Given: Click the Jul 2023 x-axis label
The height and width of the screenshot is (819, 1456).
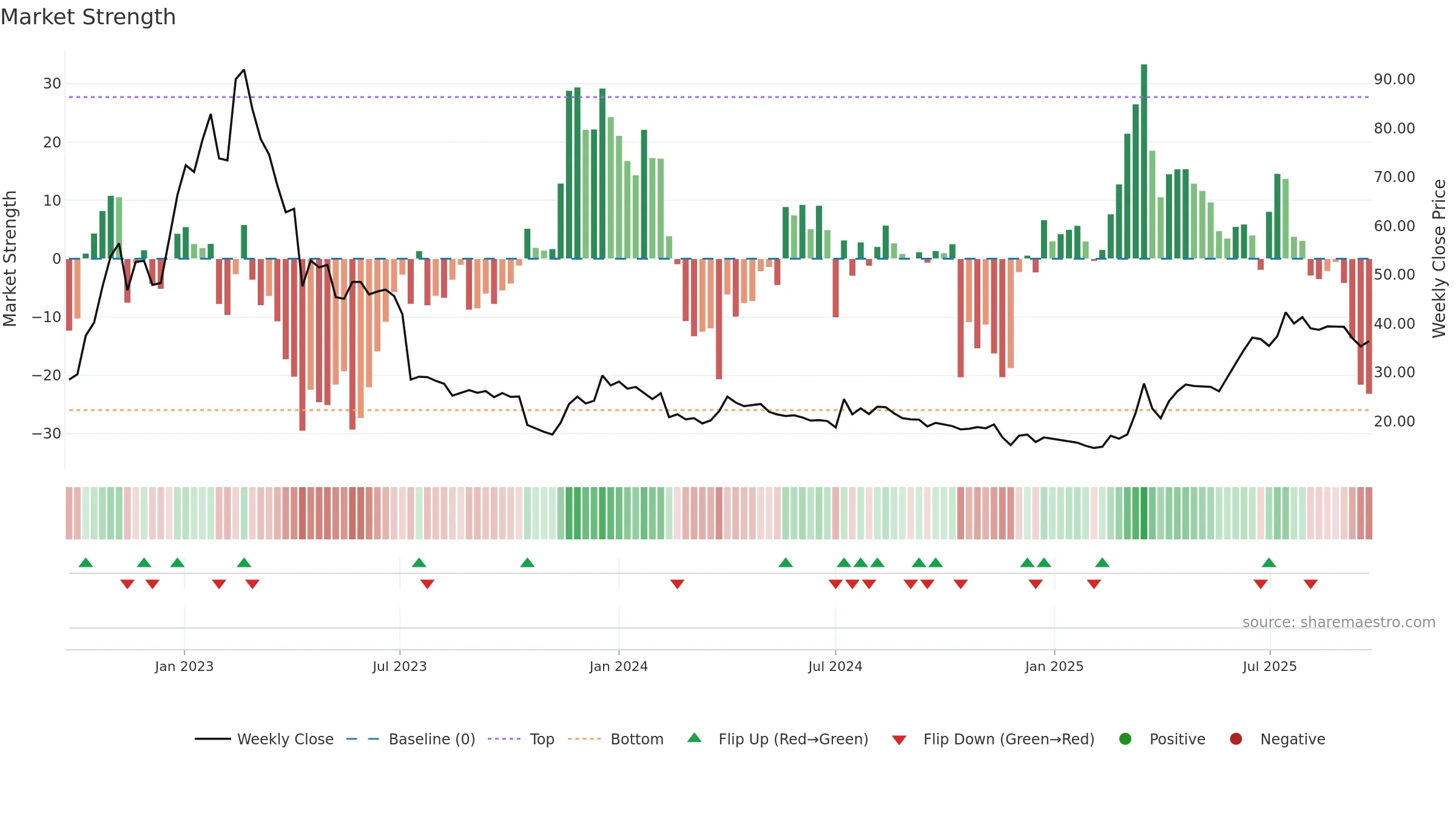Looking at the screenshot, I should [400, 667].
